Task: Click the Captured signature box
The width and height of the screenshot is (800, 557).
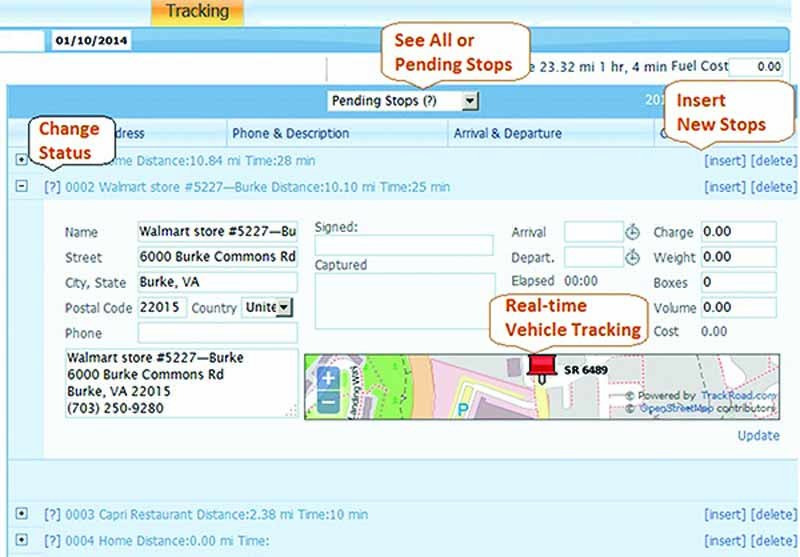Action: coord(405,301)
